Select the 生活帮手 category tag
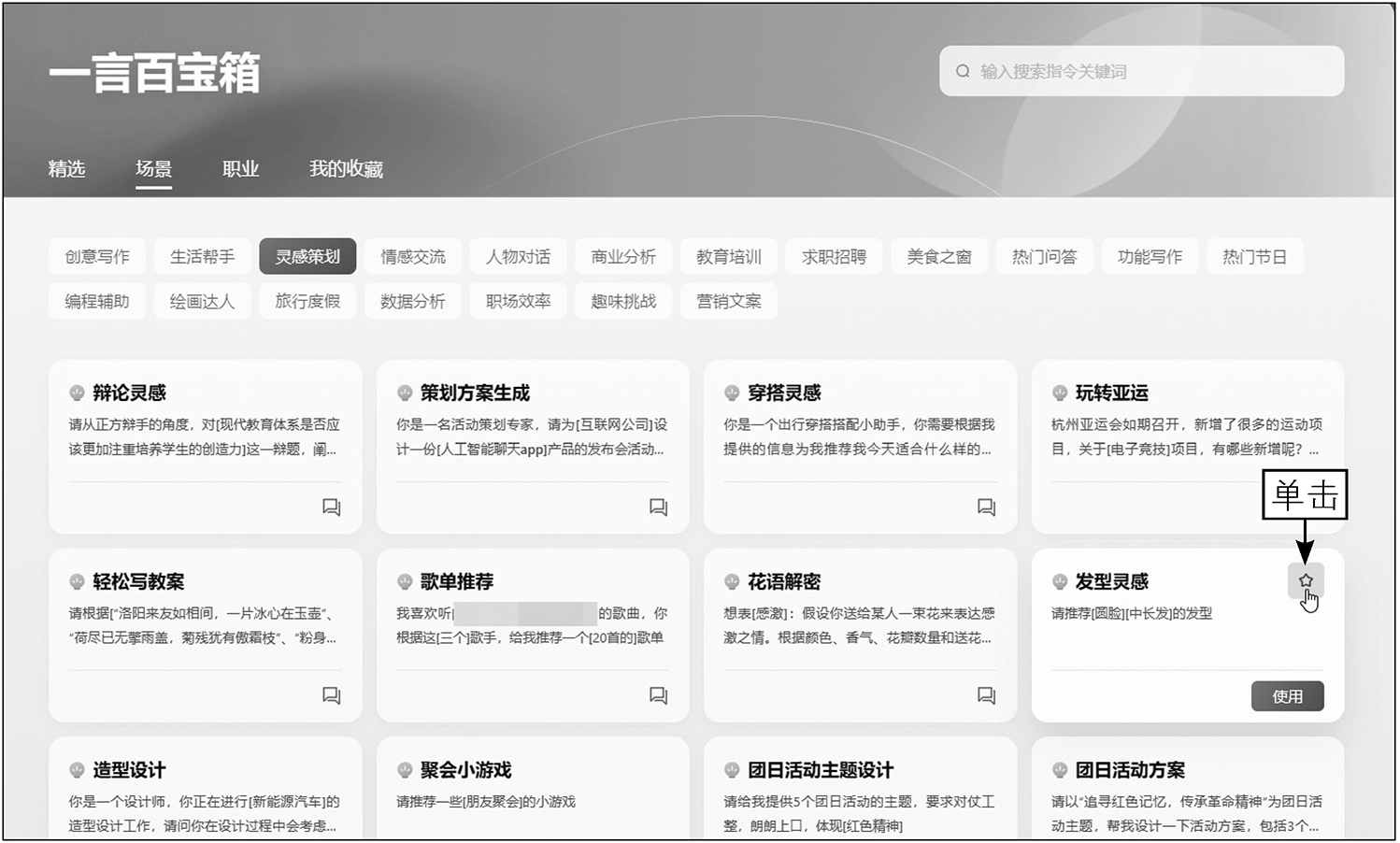The height and width of the screenshot is (843, 1400). (202, 256)
